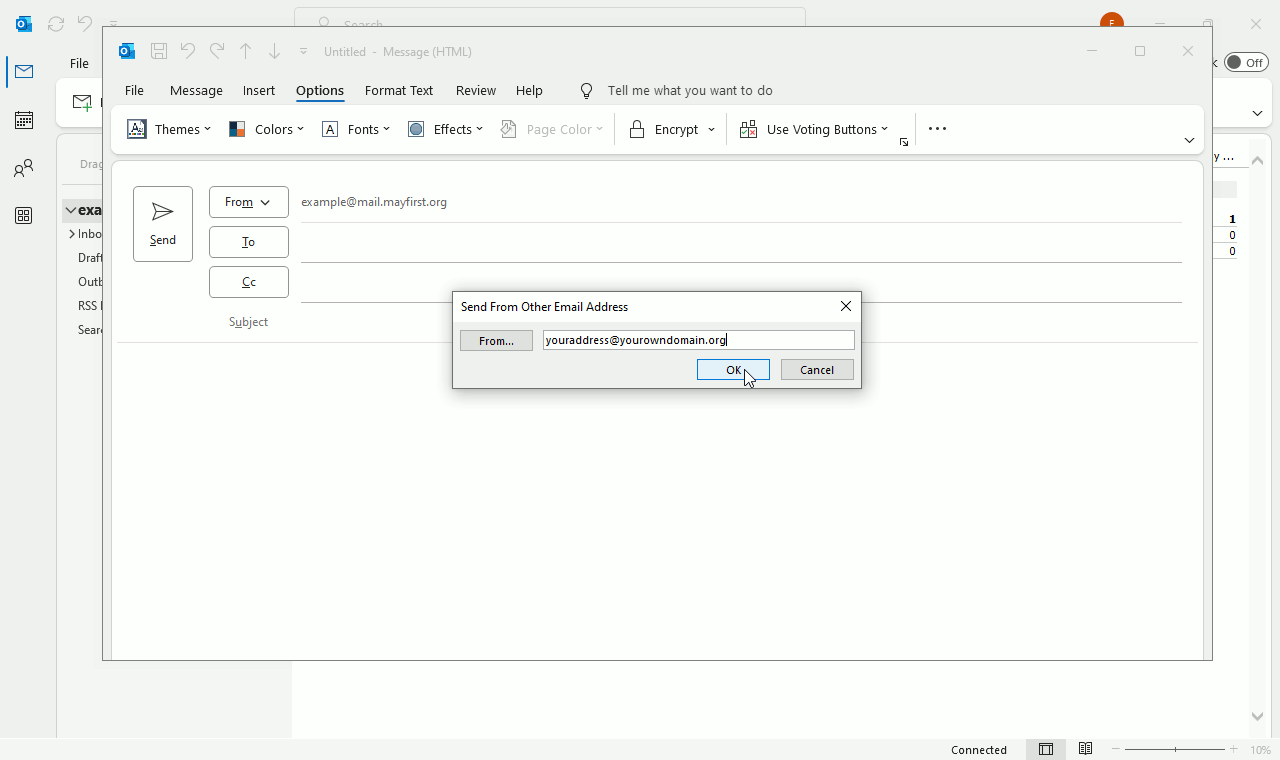Click the Cc address field
The height and width of the screenshot is (760, 1280).
[x=741, y=282]
